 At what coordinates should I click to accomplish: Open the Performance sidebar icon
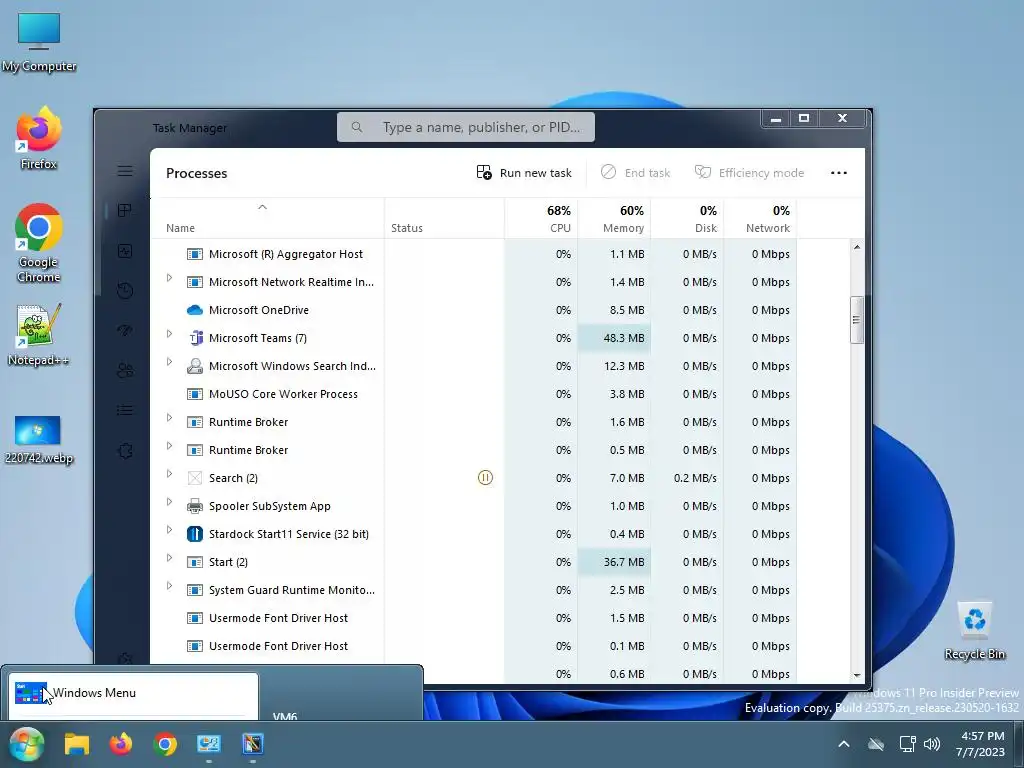125,251
